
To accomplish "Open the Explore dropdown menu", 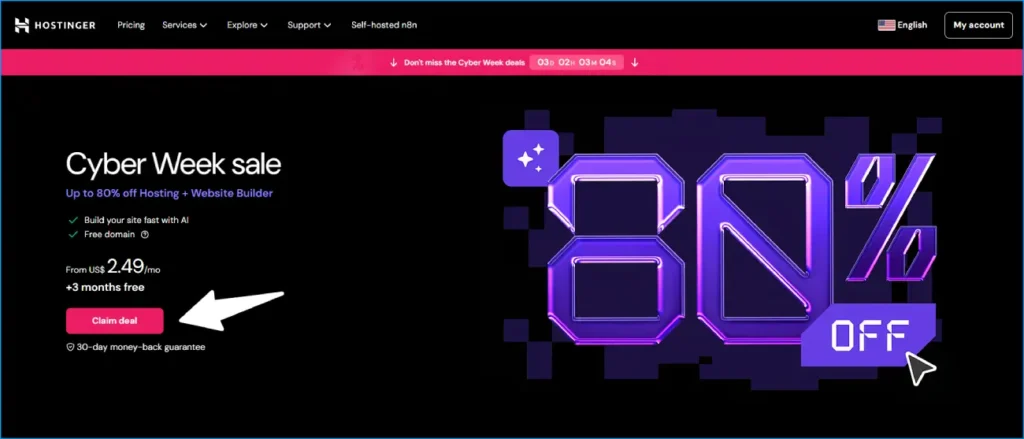I will (247, 25).
